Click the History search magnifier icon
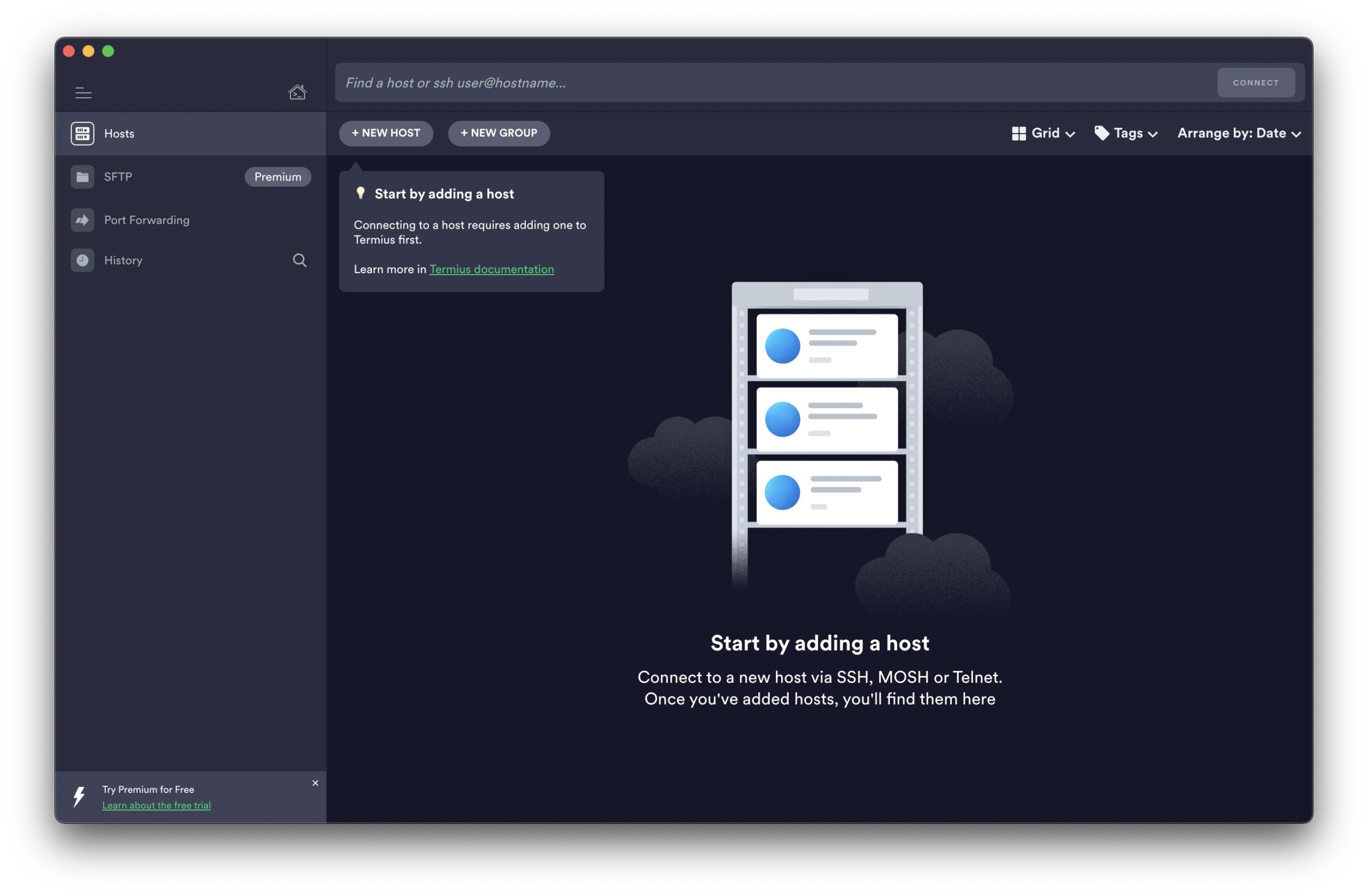Viewport: 1368px width, 896px height. [299, 260]
